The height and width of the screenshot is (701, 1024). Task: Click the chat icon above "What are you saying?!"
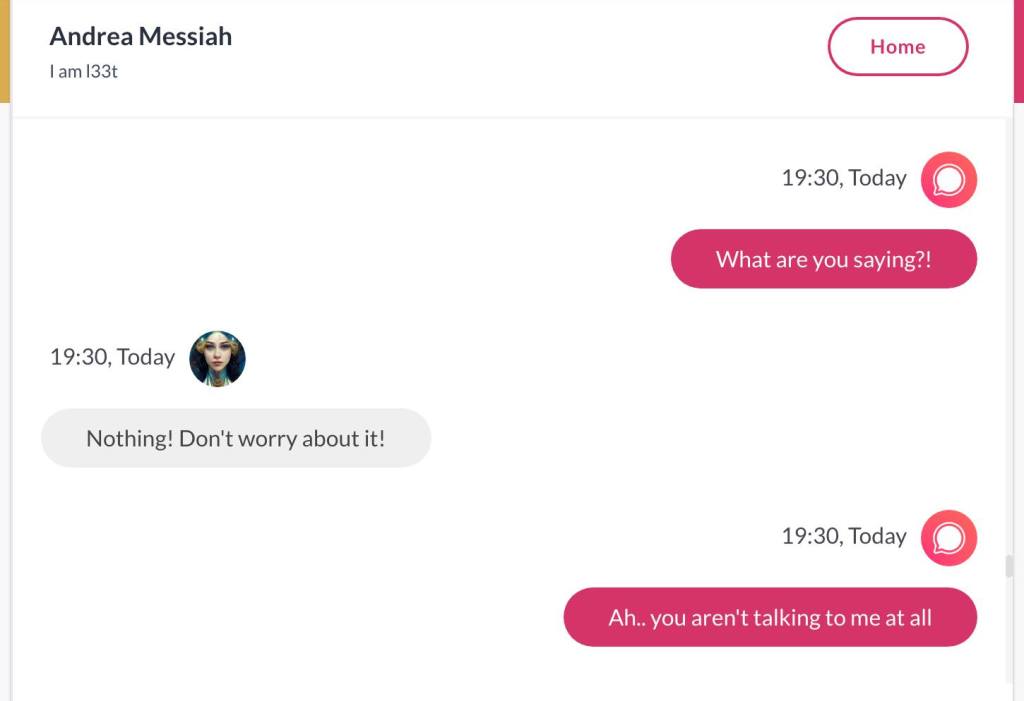[x=948, y=179]
